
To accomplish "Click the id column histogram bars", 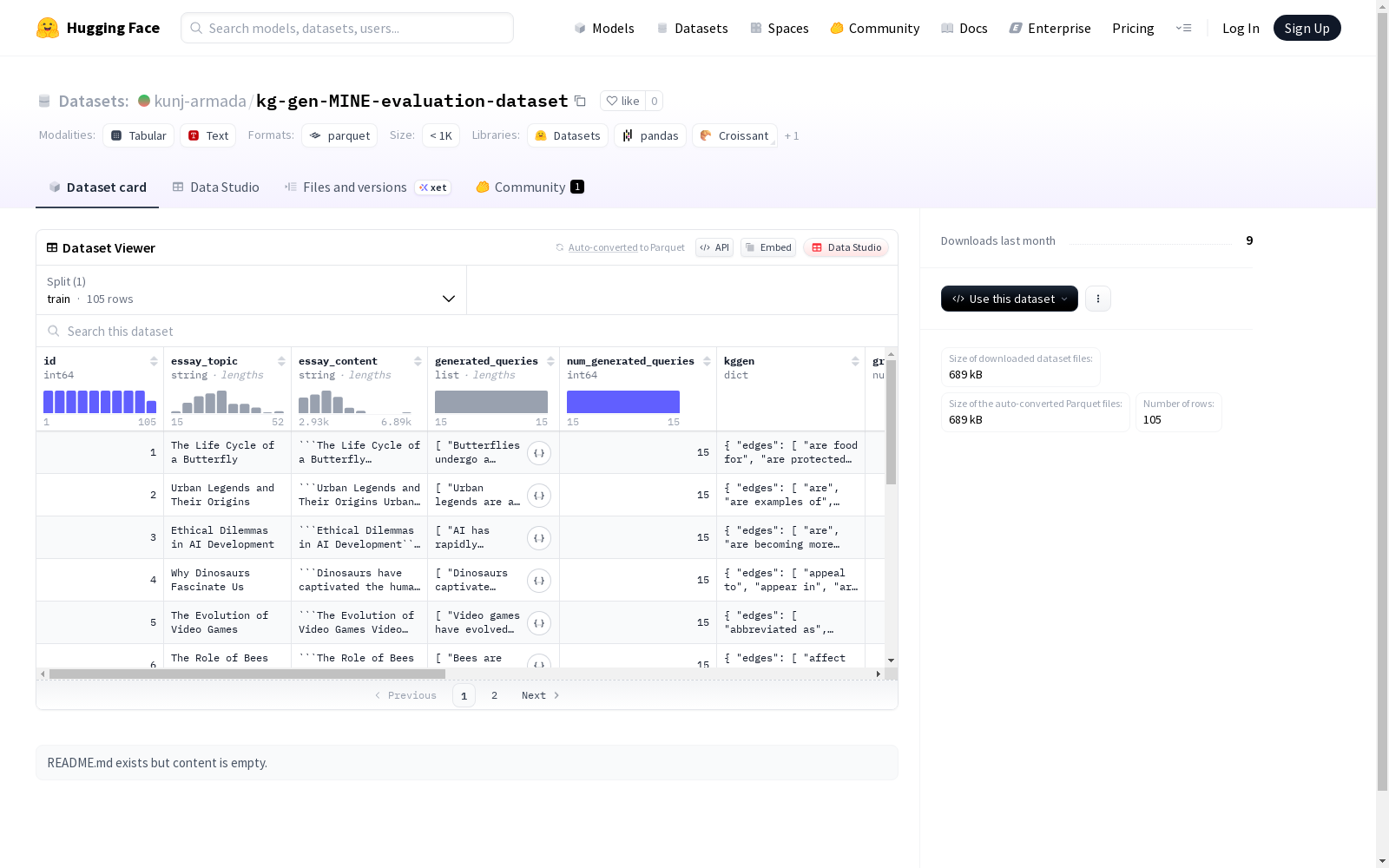I will (100, 402).
